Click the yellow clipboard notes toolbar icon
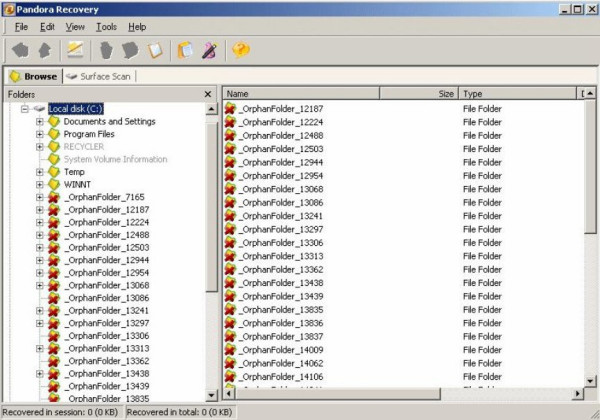The width and height of the screenshot is (600, 420). tap(184, 50)
